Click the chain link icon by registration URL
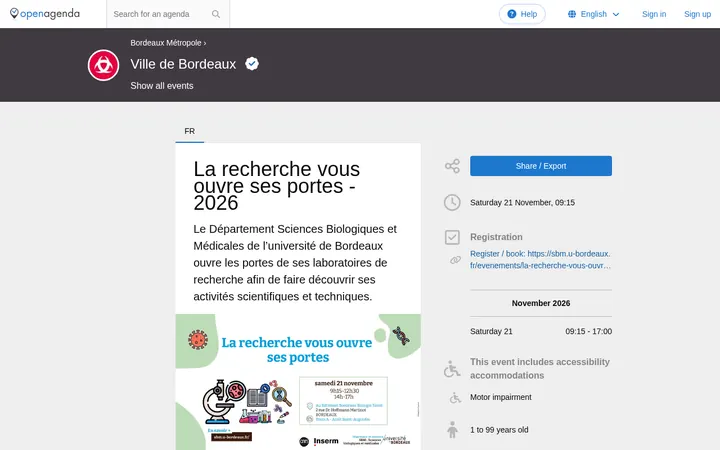The image size is (720, 450). 455,260
